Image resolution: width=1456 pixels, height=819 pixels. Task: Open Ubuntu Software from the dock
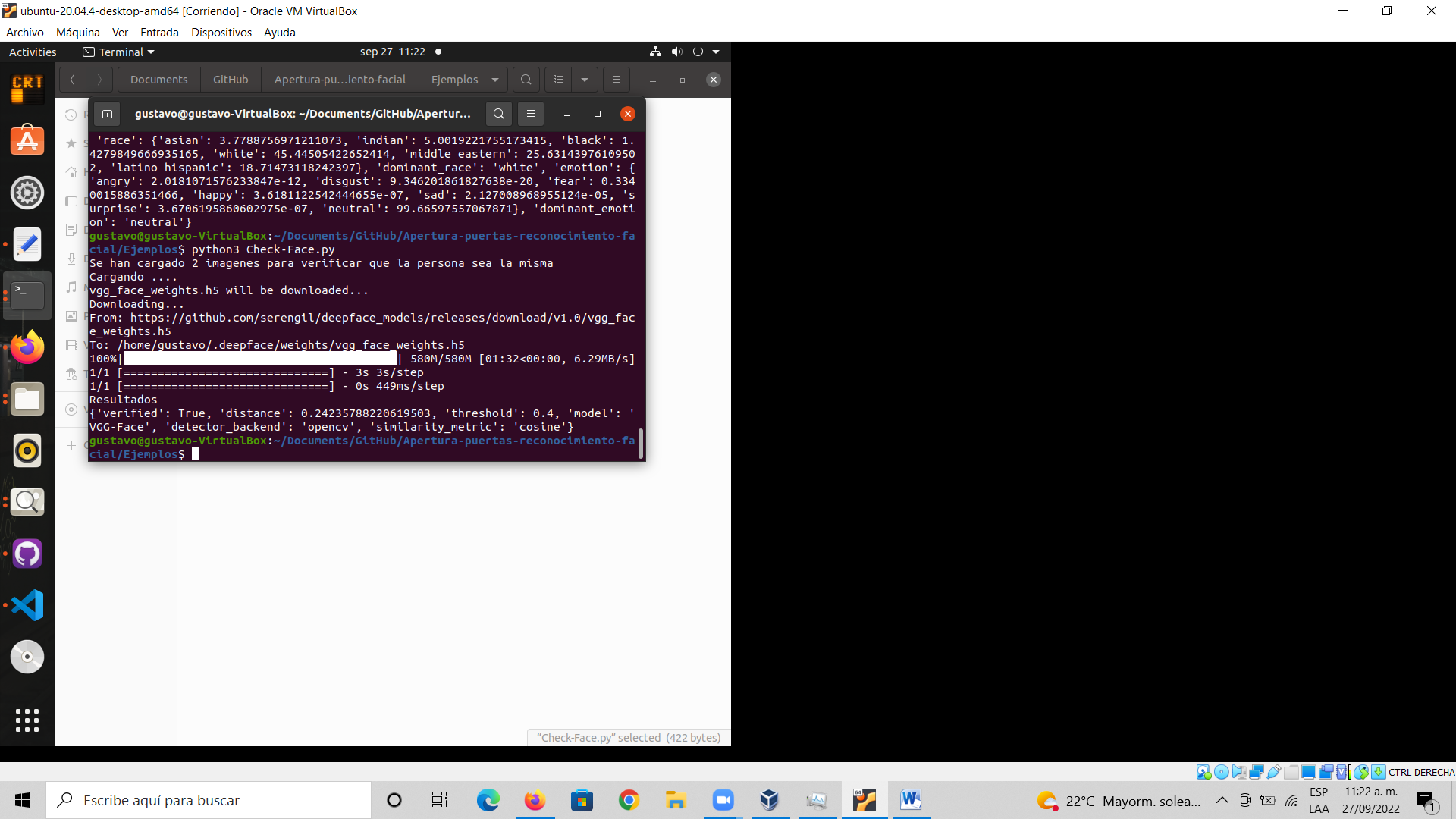click(x=27, y=140)
